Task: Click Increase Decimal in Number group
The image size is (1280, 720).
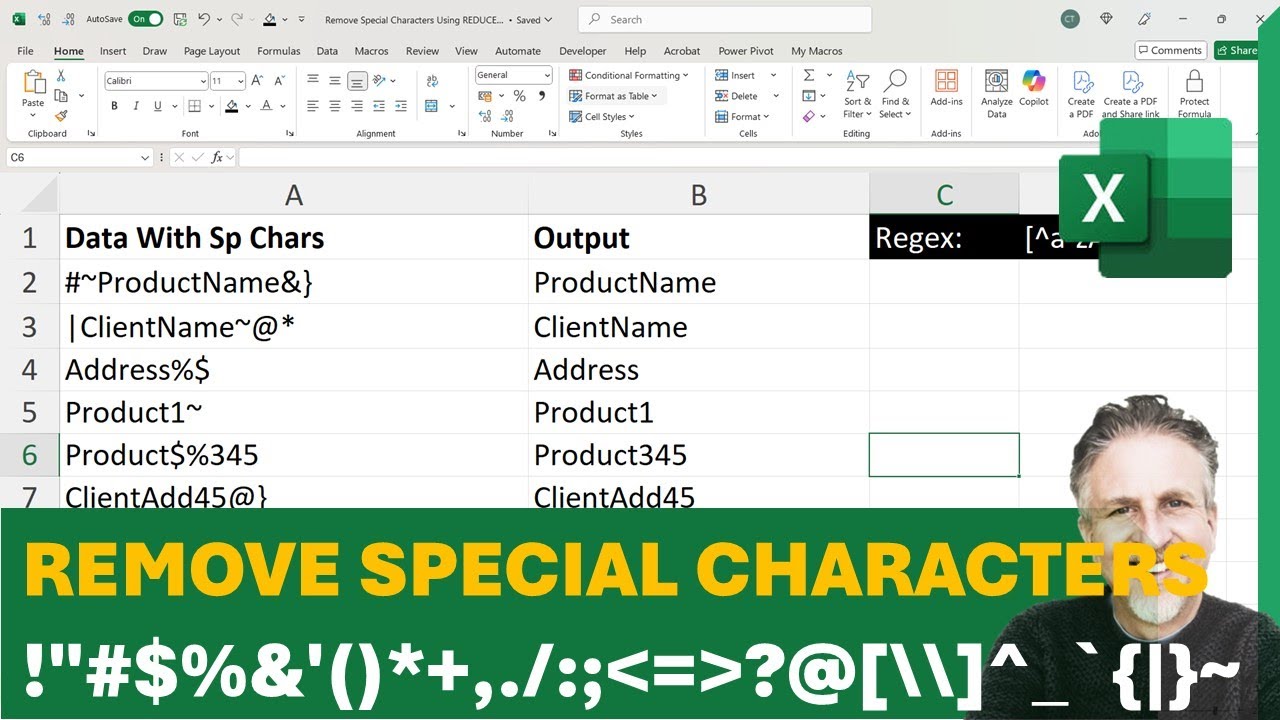Action: pos(485,116)
